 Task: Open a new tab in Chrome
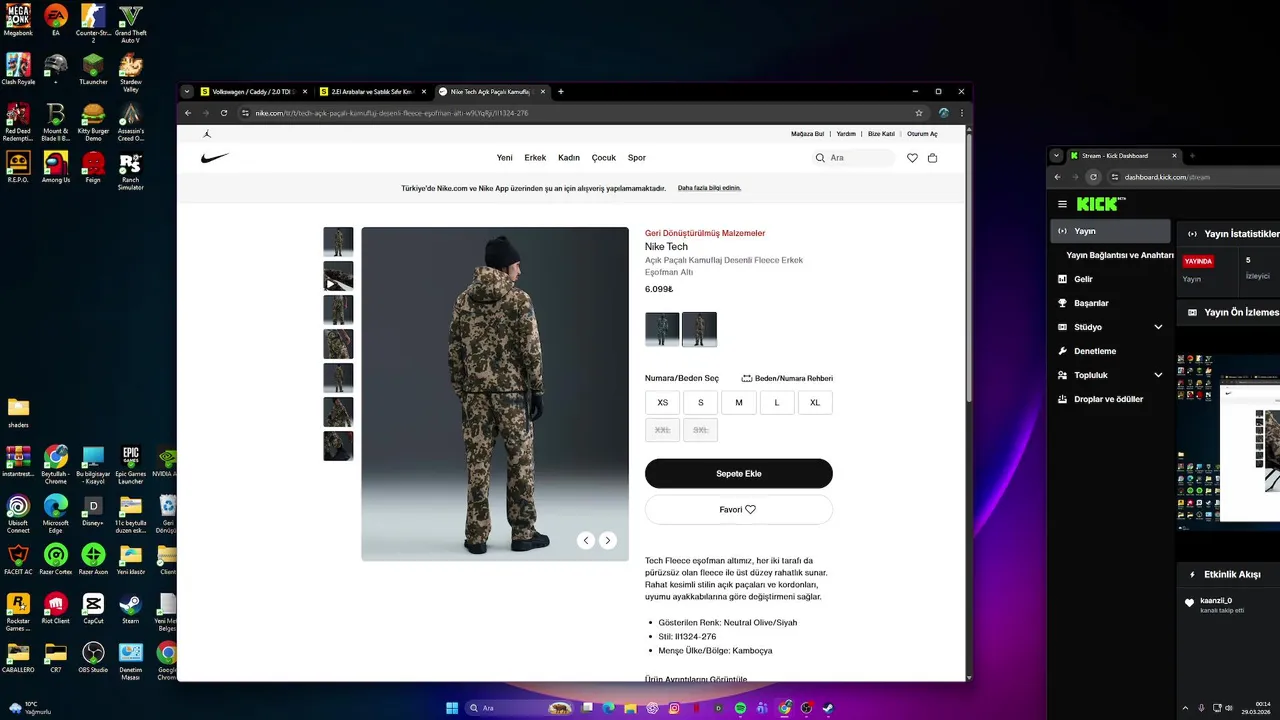coord(561,91)
